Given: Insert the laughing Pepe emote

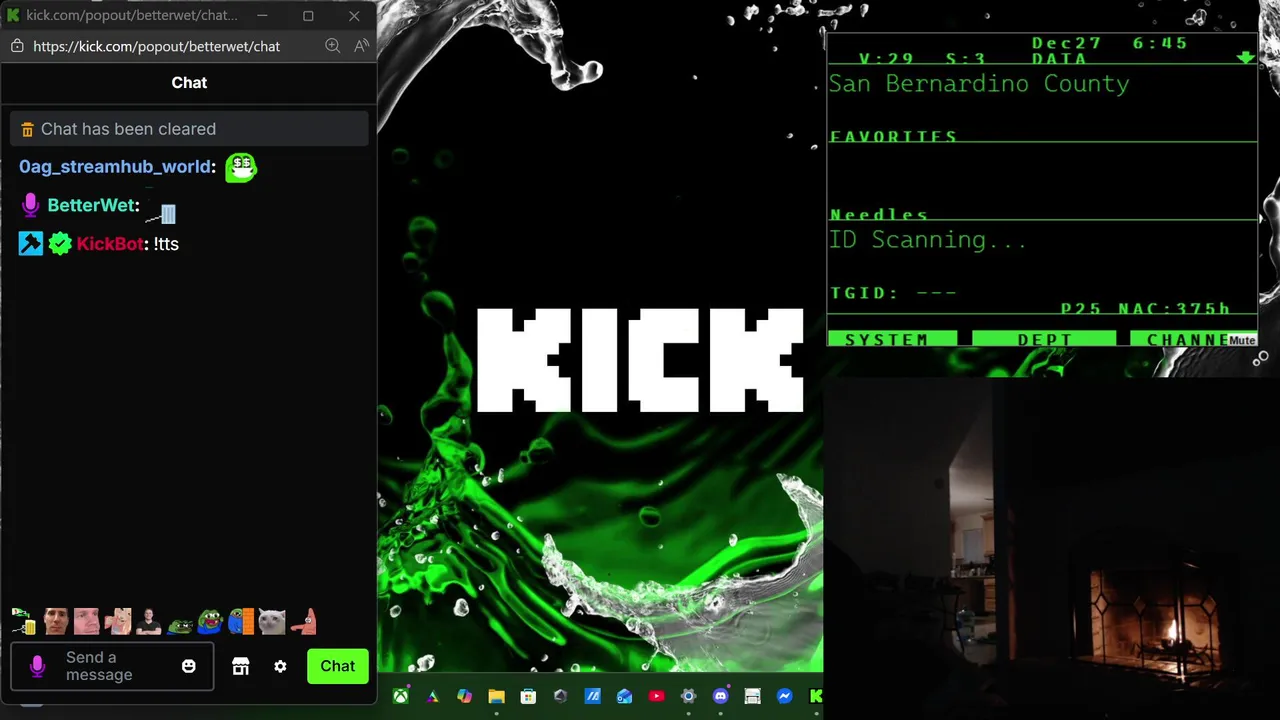Looking at the screenshot, I should tap(210, 622).
